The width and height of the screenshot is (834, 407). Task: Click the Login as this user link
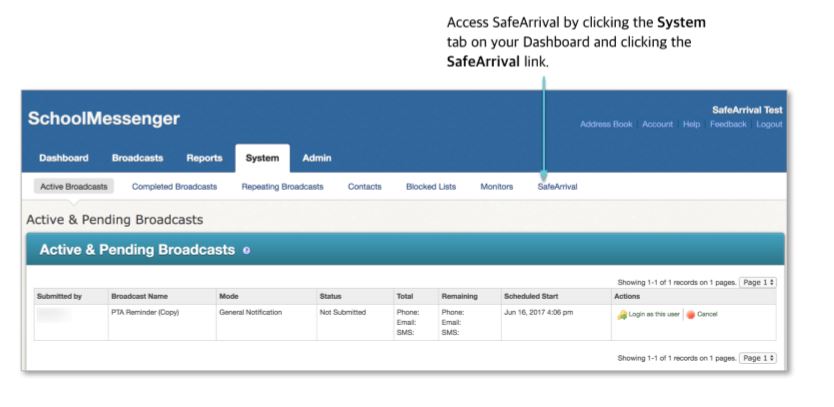[x=654, y=314]
